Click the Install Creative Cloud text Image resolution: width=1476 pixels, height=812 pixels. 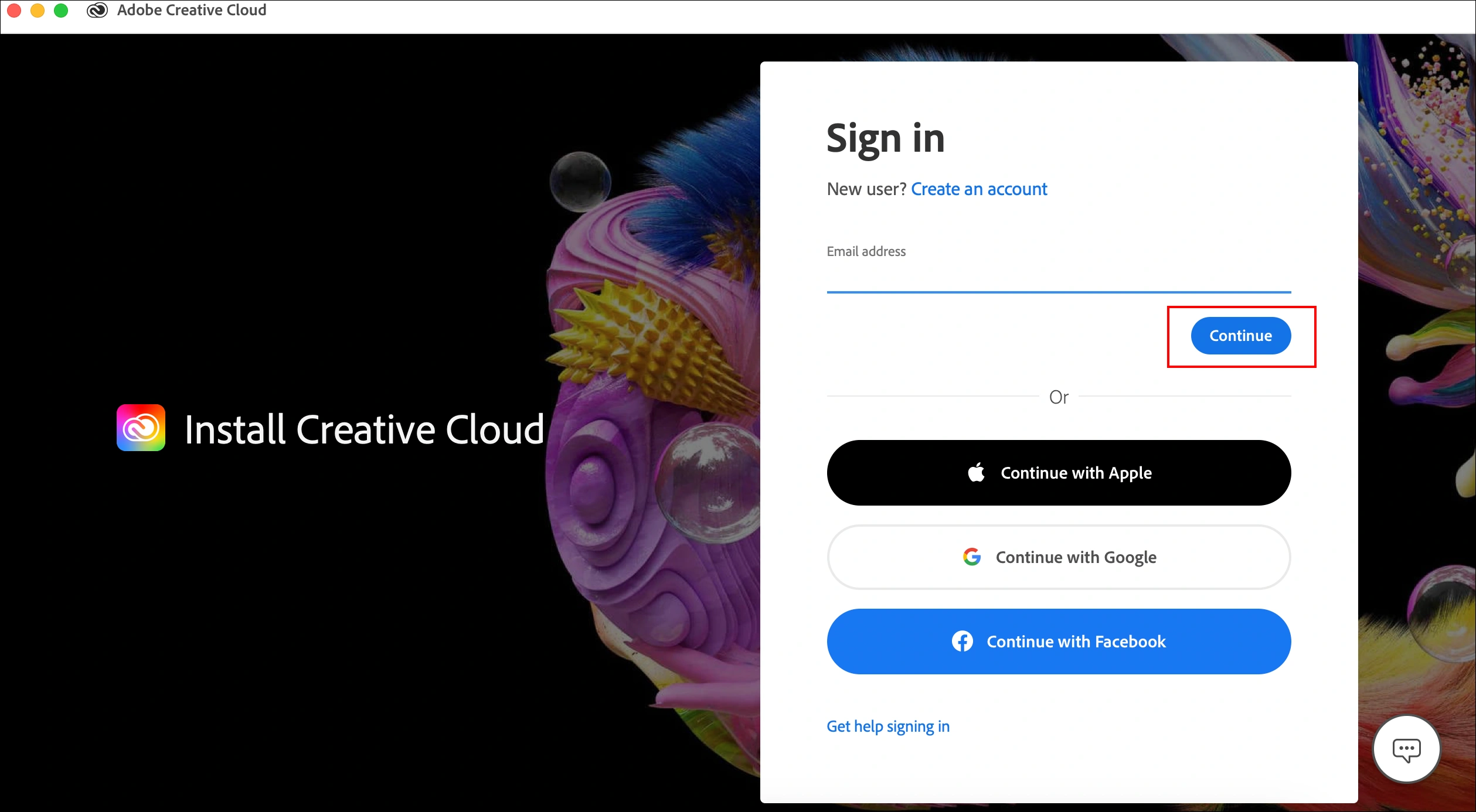pyautogui.click(x=364, y=429)
